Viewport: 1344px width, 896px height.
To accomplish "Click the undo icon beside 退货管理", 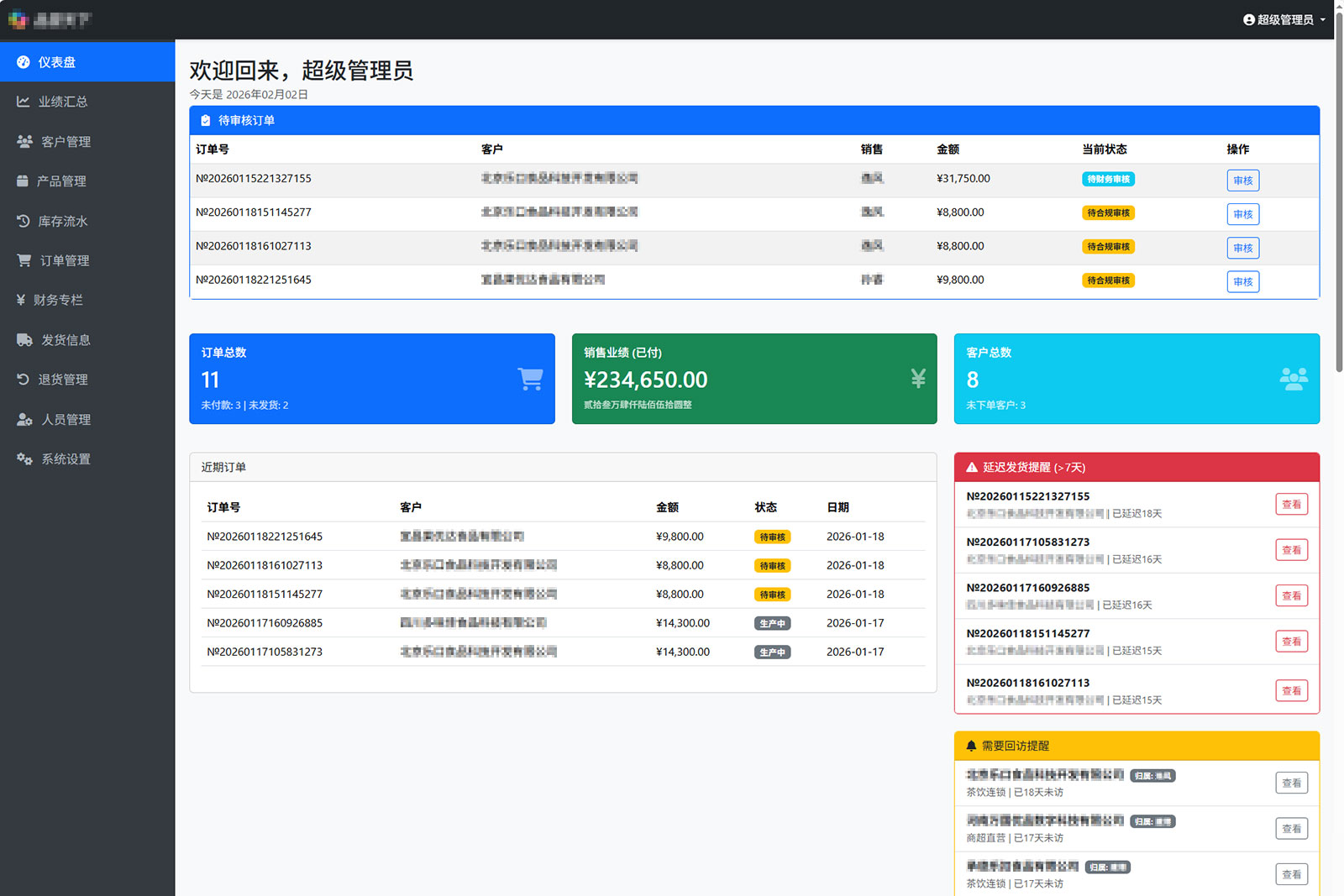I will pos(24,380).
